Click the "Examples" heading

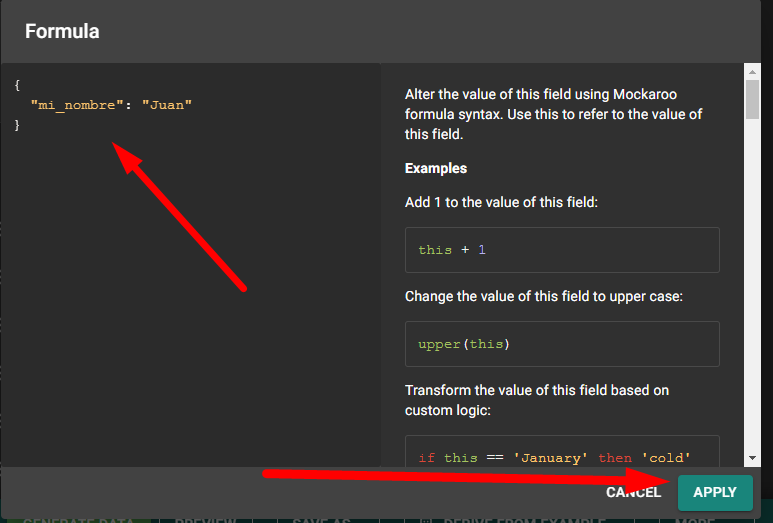(x=436, y=168)
